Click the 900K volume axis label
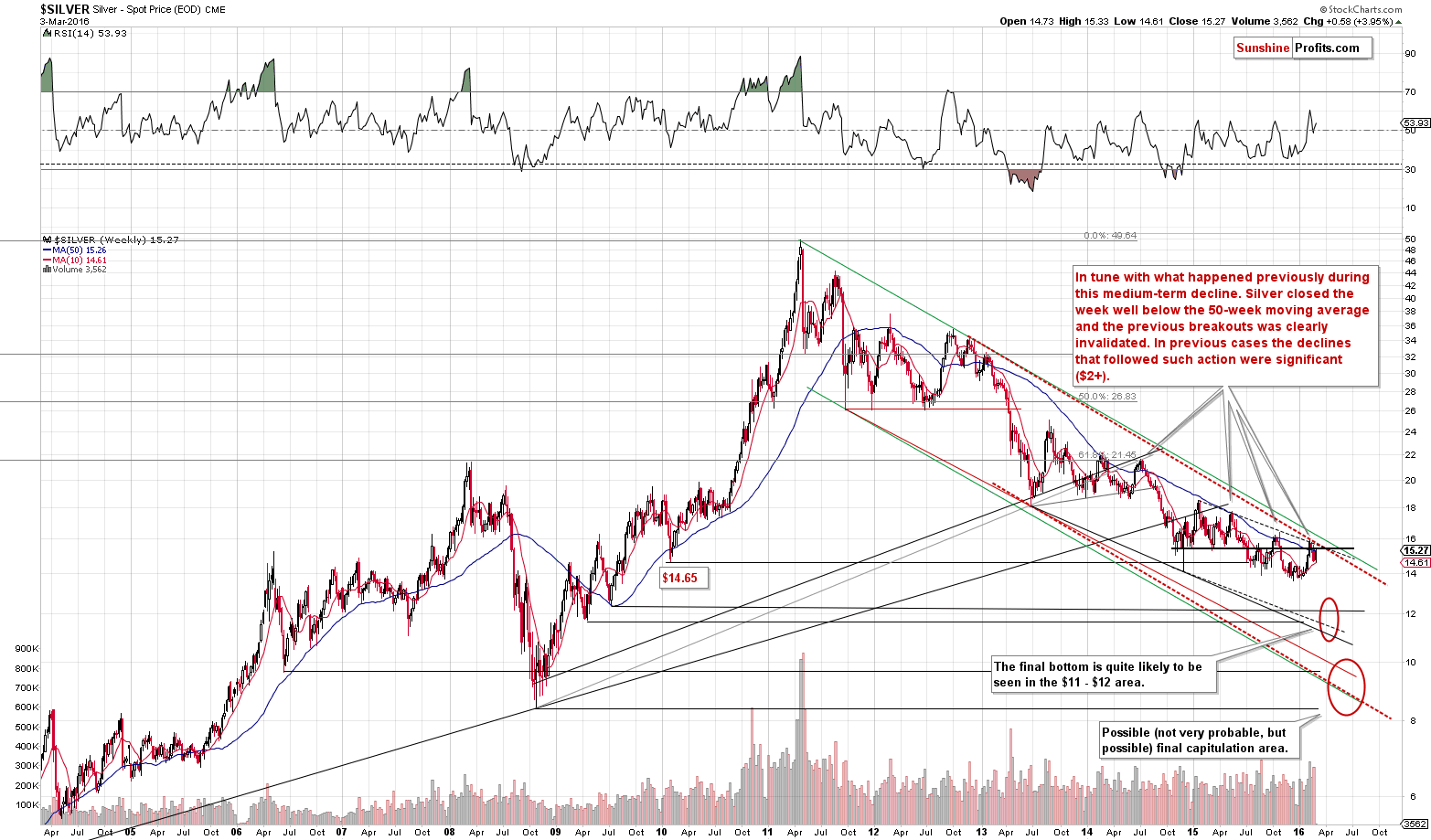This screenshot has width=1431, height=840. [27, 649]
